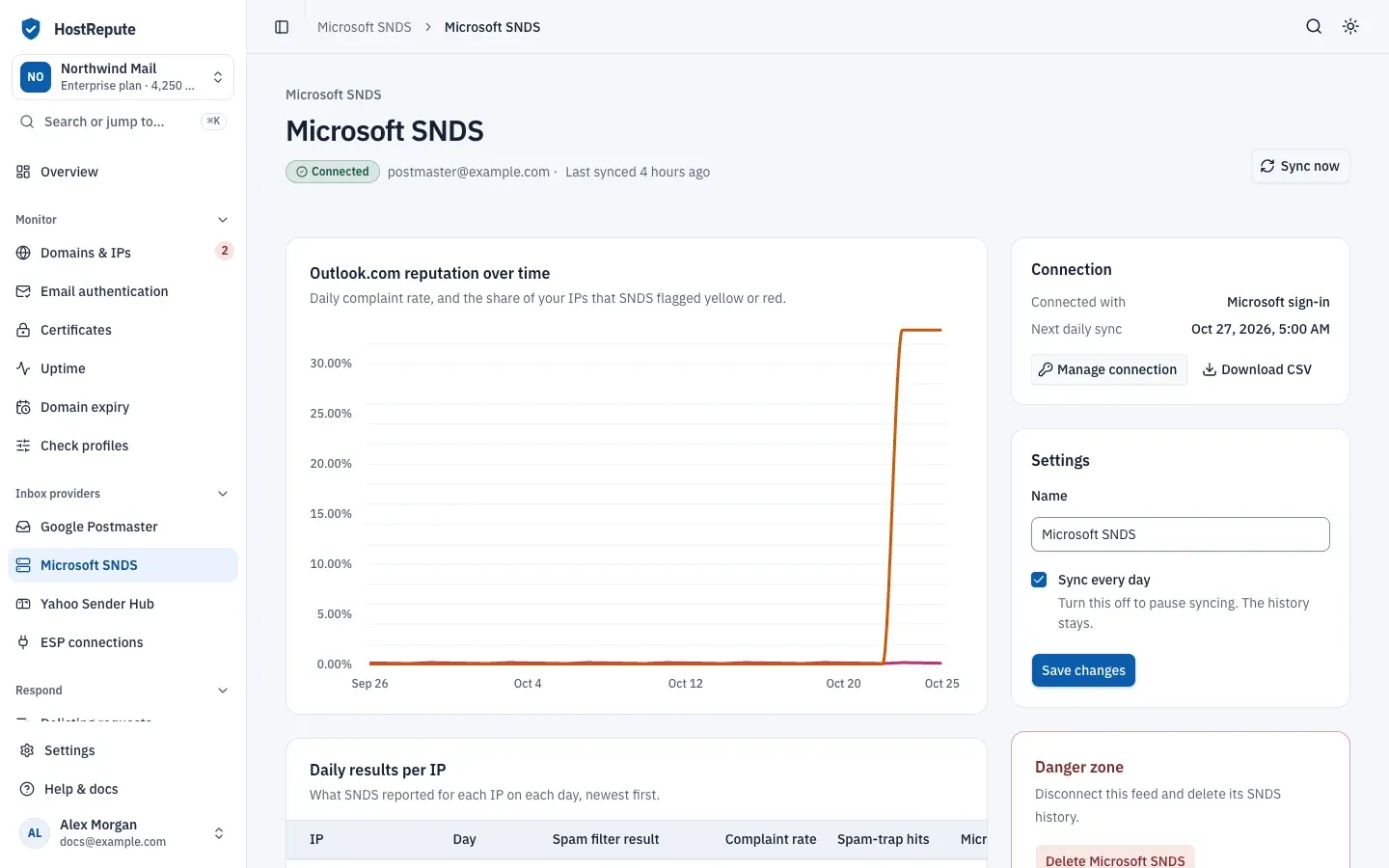Click the Complaint rate column header

[x=771, y=839]
